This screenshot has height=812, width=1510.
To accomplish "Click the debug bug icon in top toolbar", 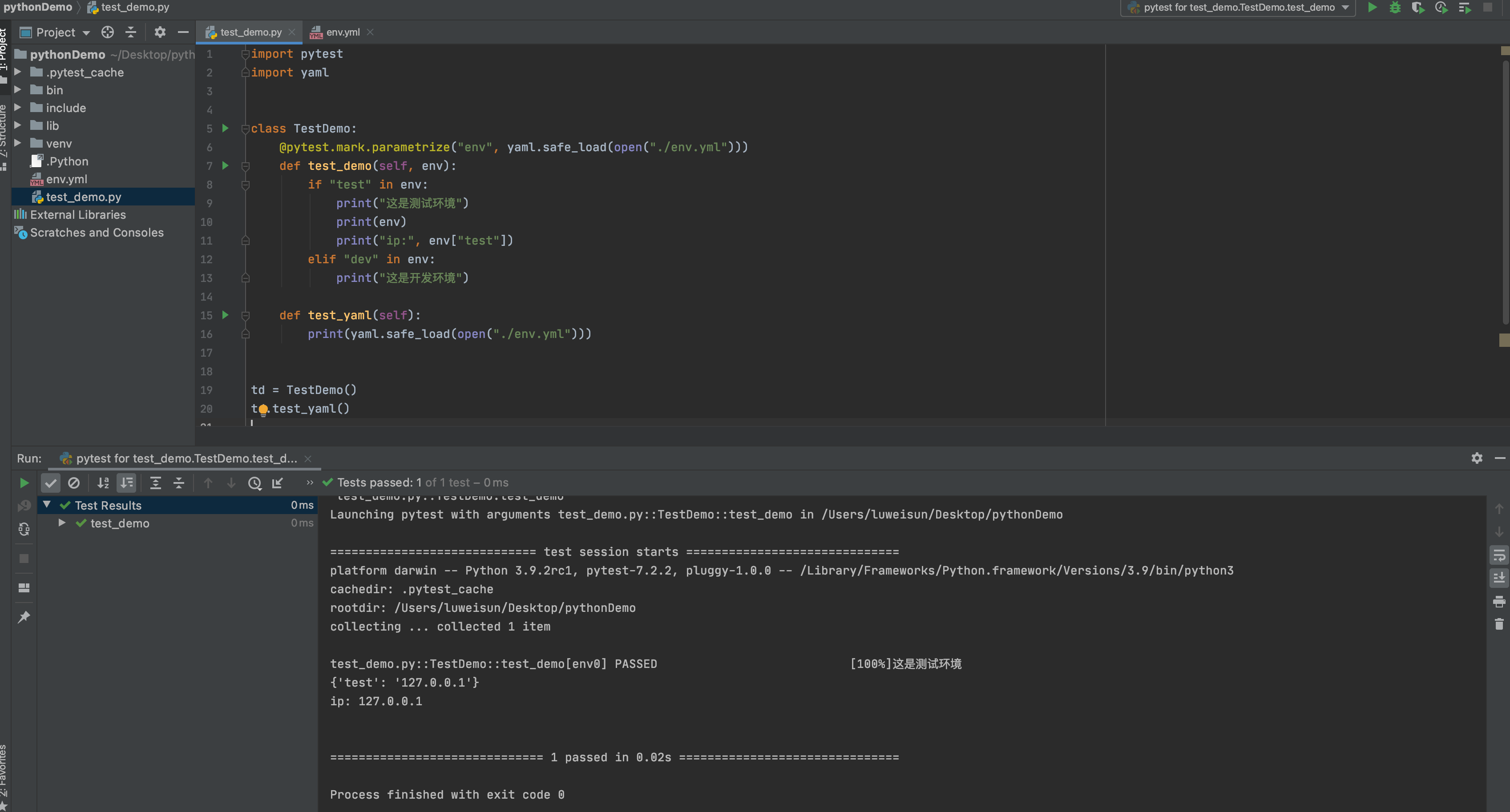I will (1395, 8).
